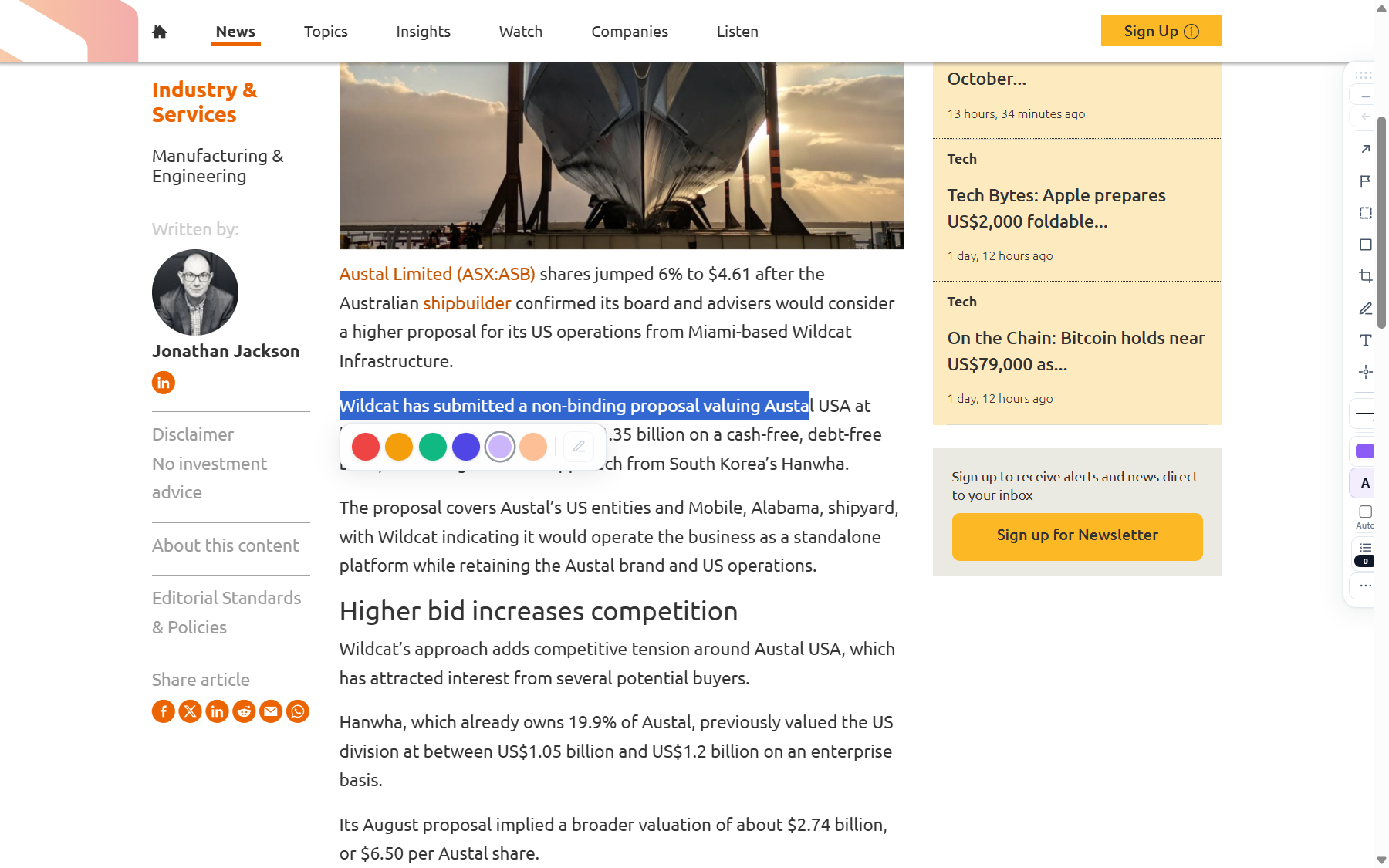Select the solid rectangle shape tool

click(1365, 245)
